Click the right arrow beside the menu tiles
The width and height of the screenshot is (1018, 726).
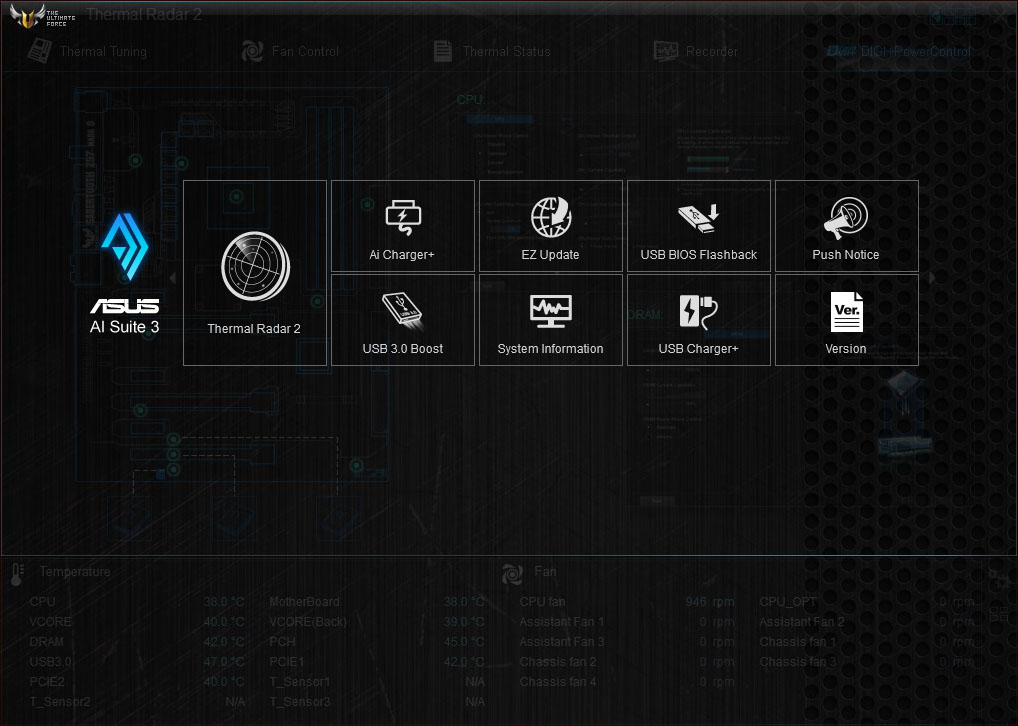(932, 278)
